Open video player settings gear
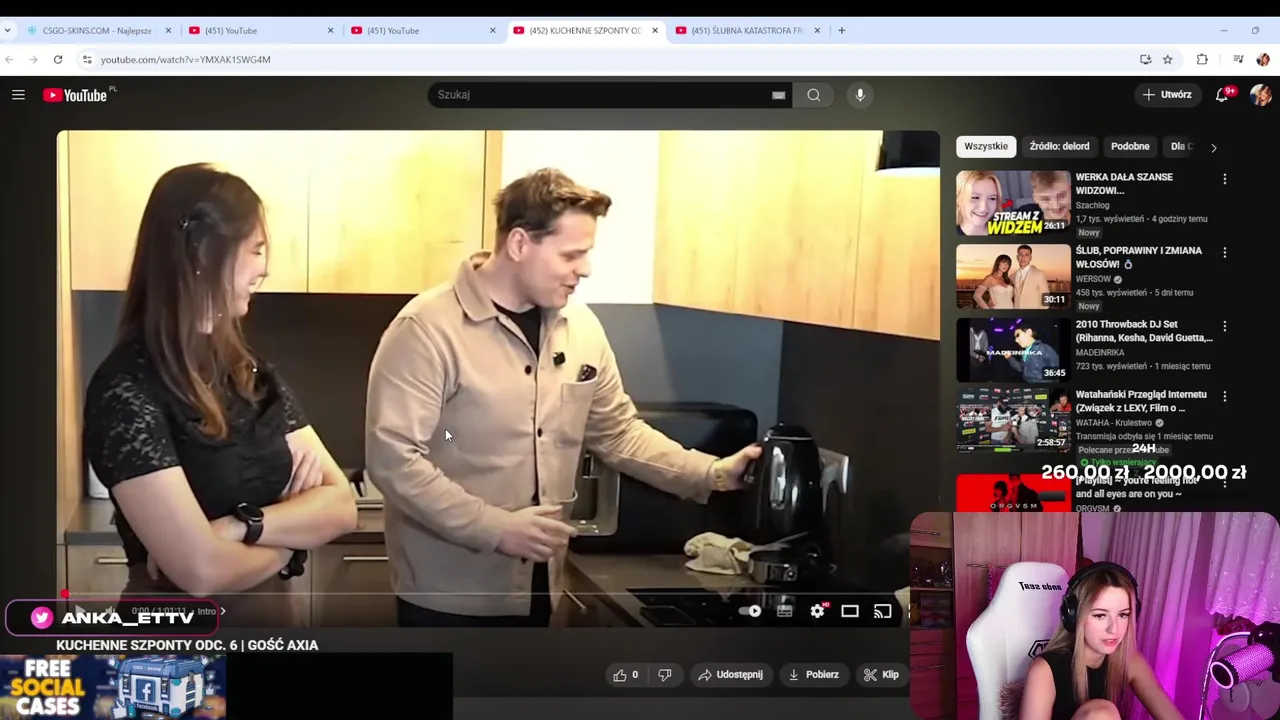The image size is (1280, 720). tap(818, 611)
